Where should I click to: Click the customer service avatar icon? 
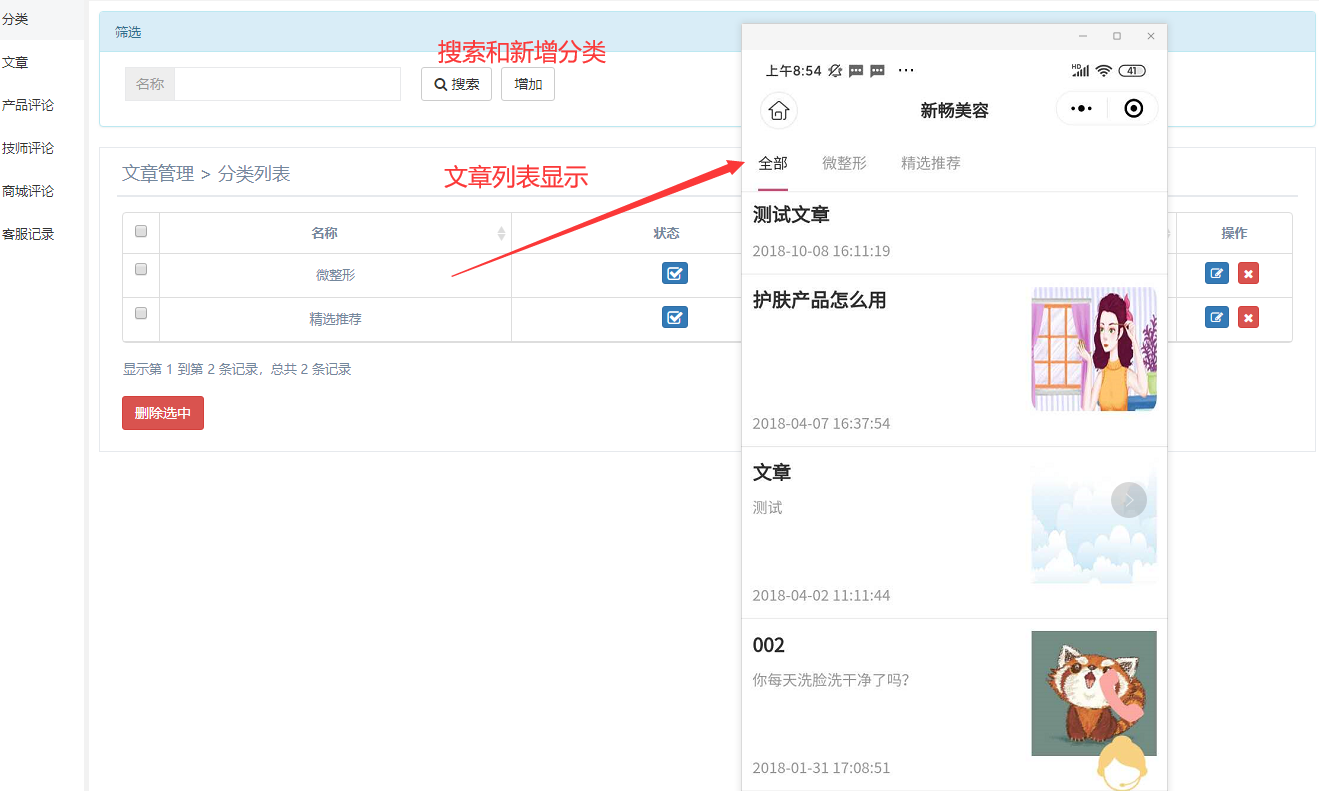[x=1121, y=766]
